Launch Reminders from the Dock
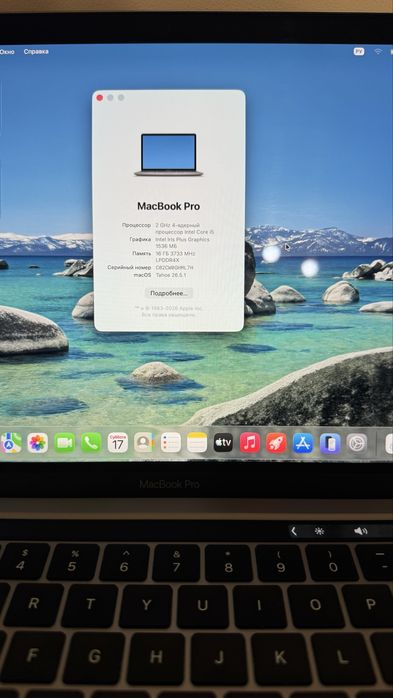The width and height of the screenshot is (393, 698). pyautogui.click(x=170, y=442)
